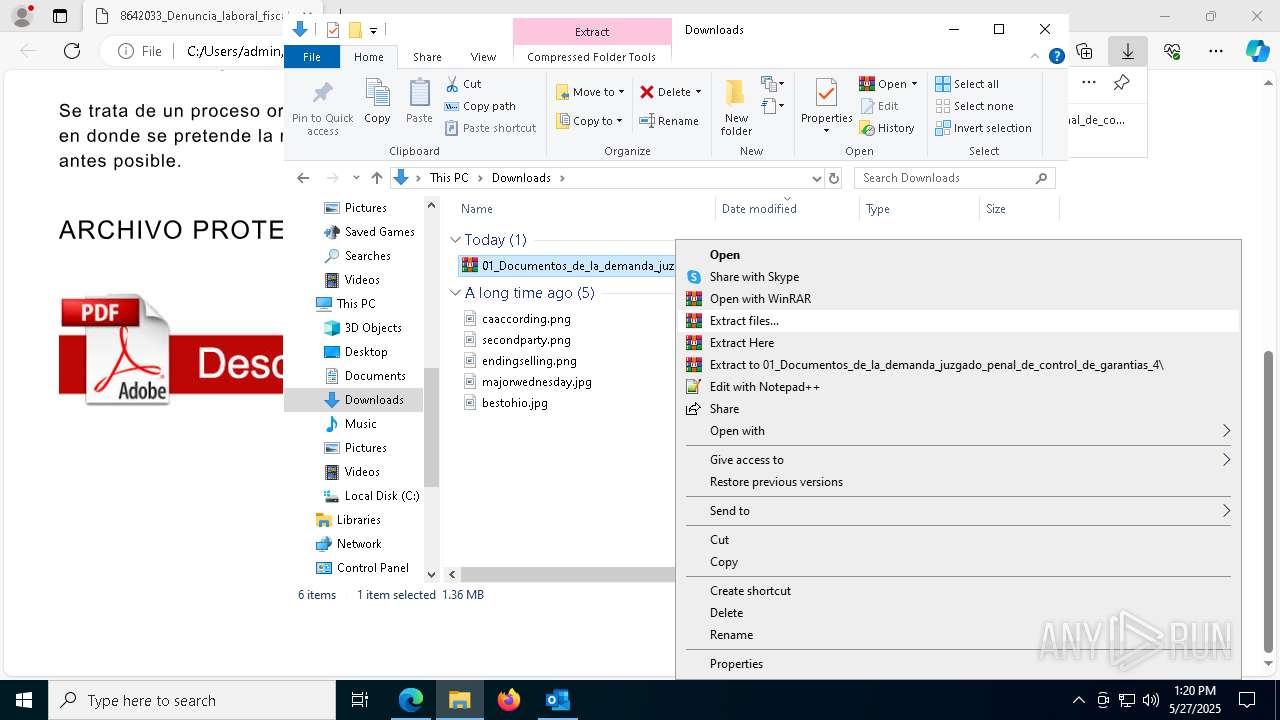
Task: Expand Open with submenu
Action: (959, 431)
